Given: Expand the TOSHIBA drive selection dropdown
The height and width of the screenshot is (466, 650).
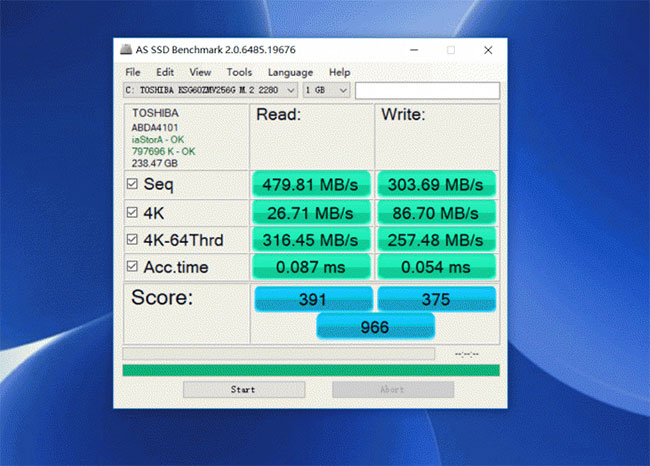Looking at the screenshot, I should point(210,90).
